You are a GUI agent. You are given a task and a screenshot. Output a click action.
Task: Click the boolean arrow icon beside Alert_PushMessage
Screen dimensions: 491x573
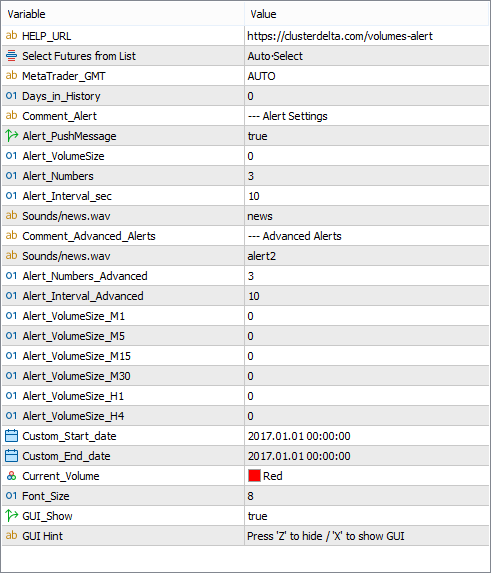[11, 136]
